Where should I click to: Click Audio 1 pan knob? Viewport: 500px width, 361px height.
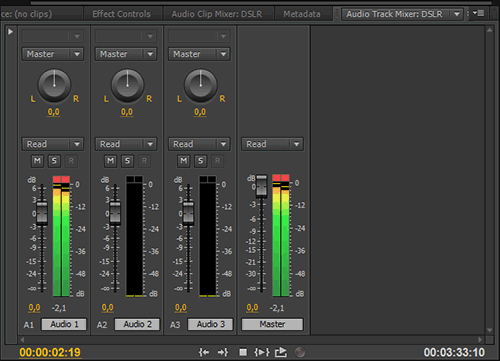click(54, 86)
